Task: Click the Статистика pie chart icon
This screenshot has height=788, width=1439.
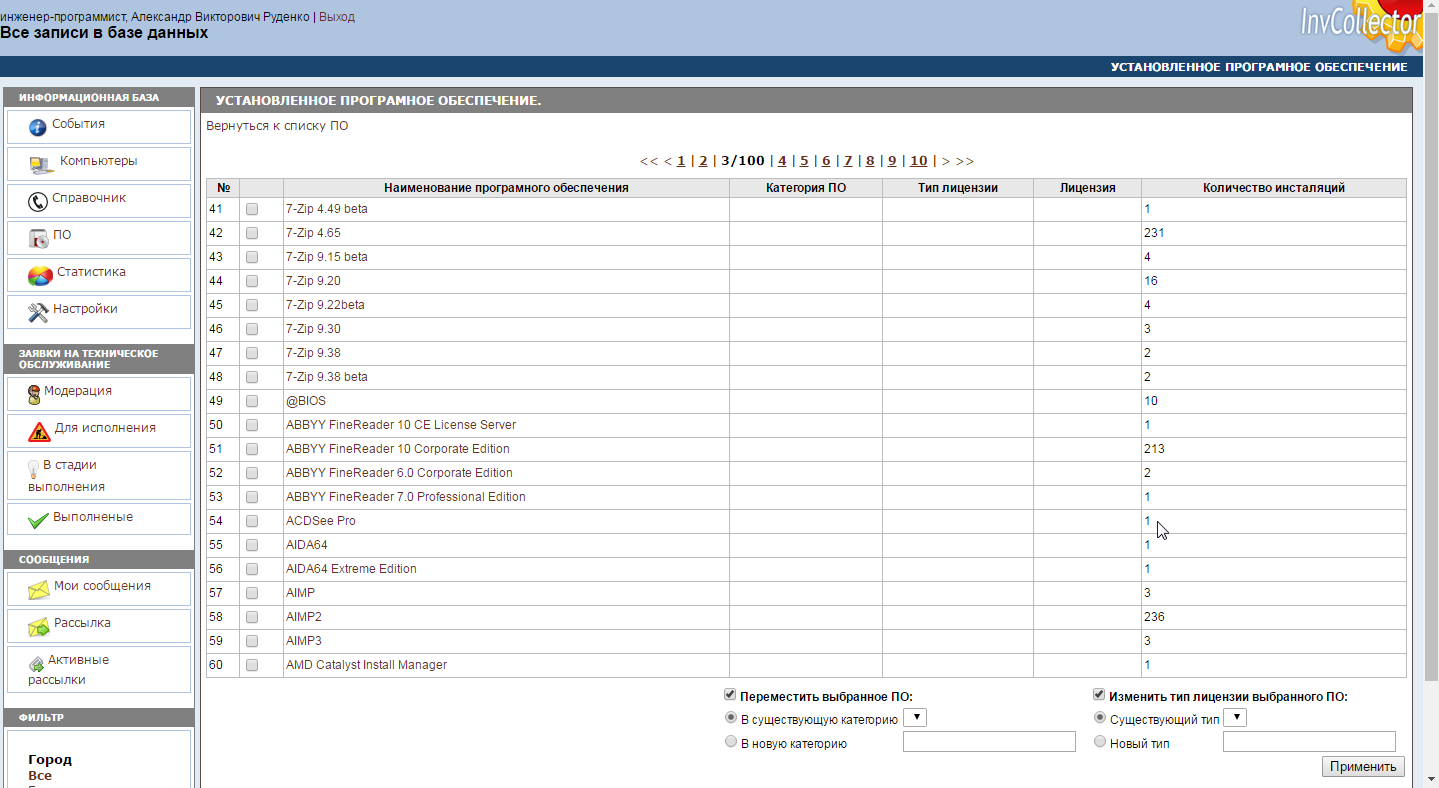Action: point(40,275)
